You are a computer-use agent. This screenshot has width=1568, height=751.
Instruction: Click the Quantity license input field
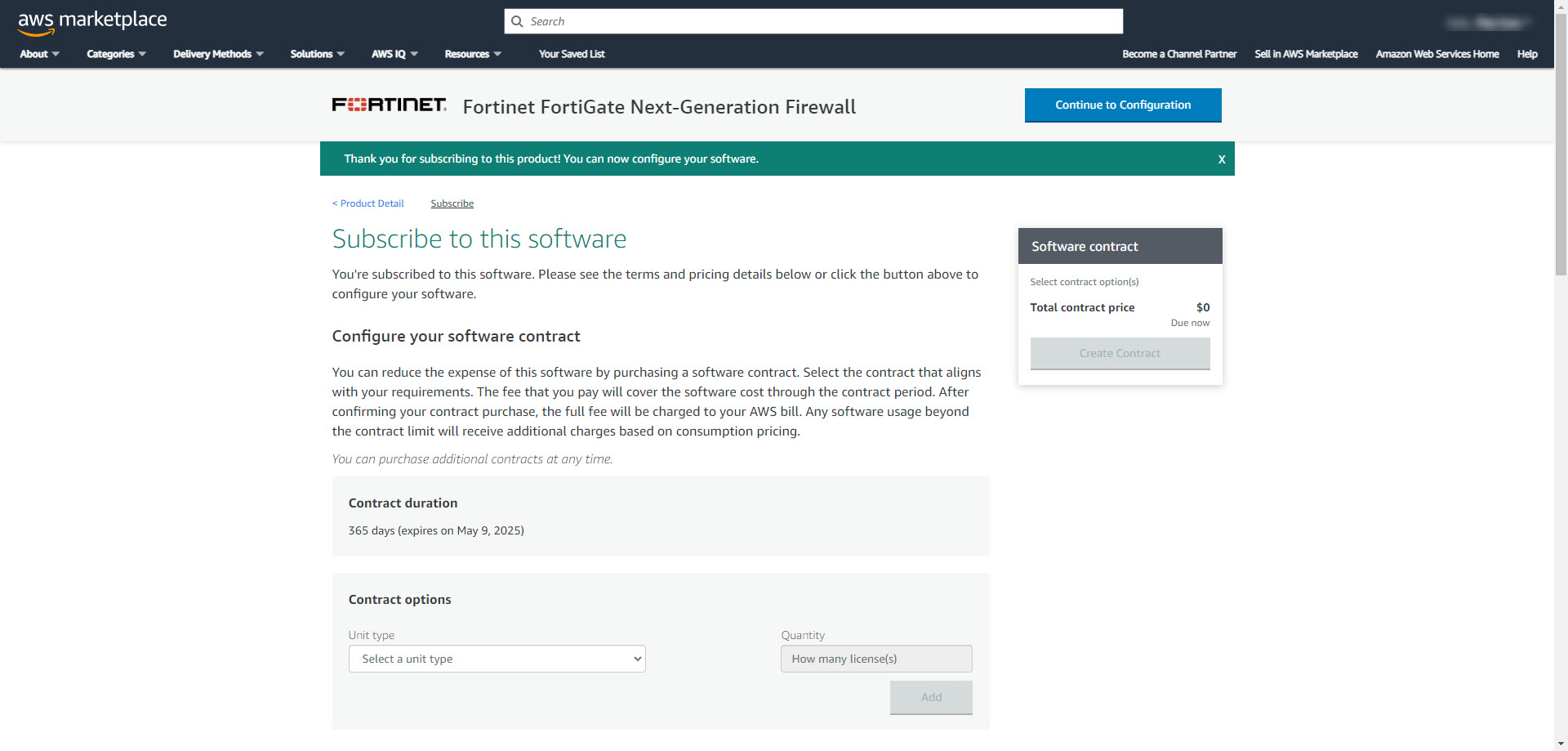click(x=876, y=659)
